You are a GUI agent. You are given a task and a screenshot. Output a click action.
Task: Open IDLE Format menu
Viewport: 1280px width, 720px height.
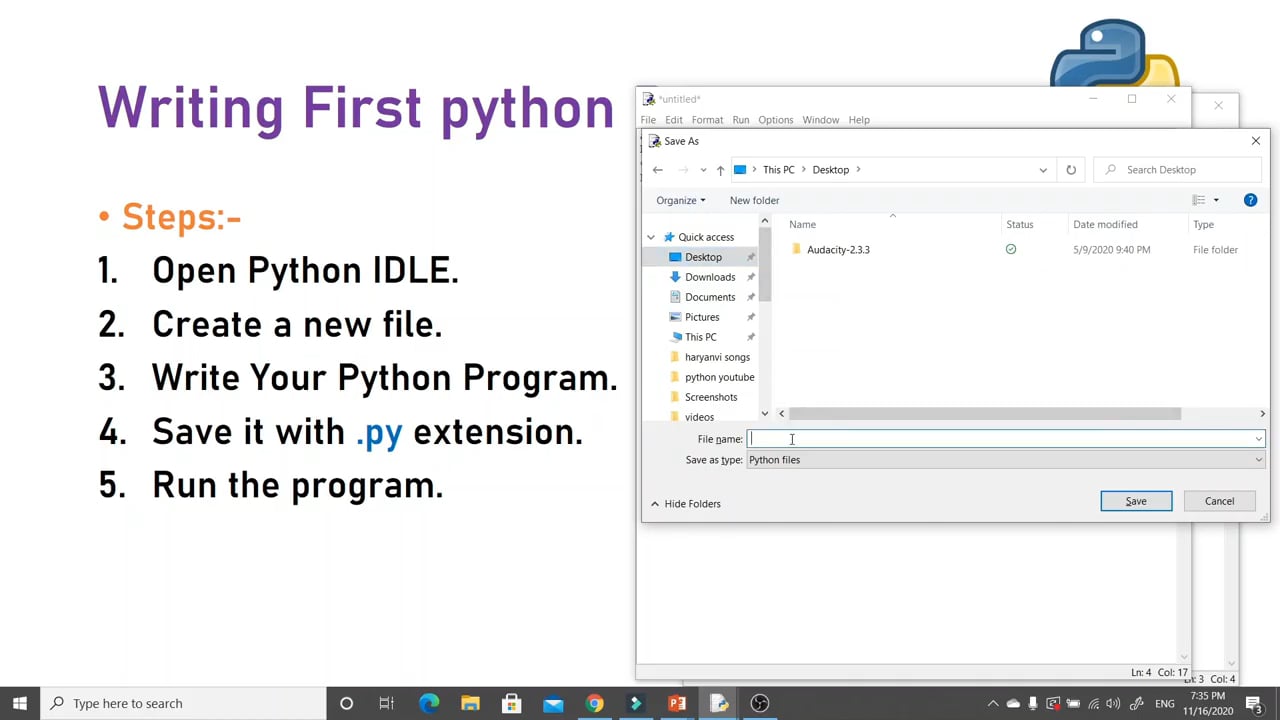point(707,120)
